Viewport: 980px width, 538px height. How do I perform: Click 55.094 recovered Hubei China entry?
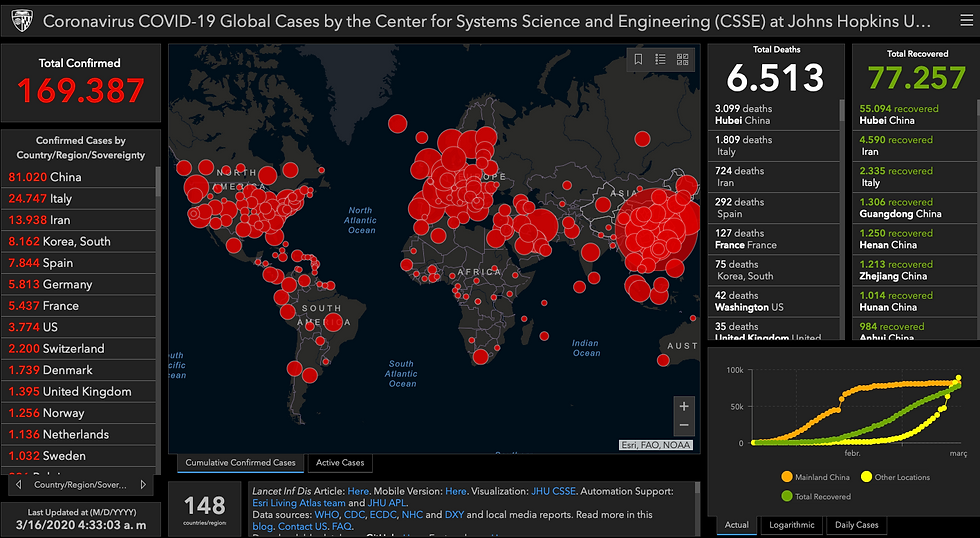coord(914,114)
